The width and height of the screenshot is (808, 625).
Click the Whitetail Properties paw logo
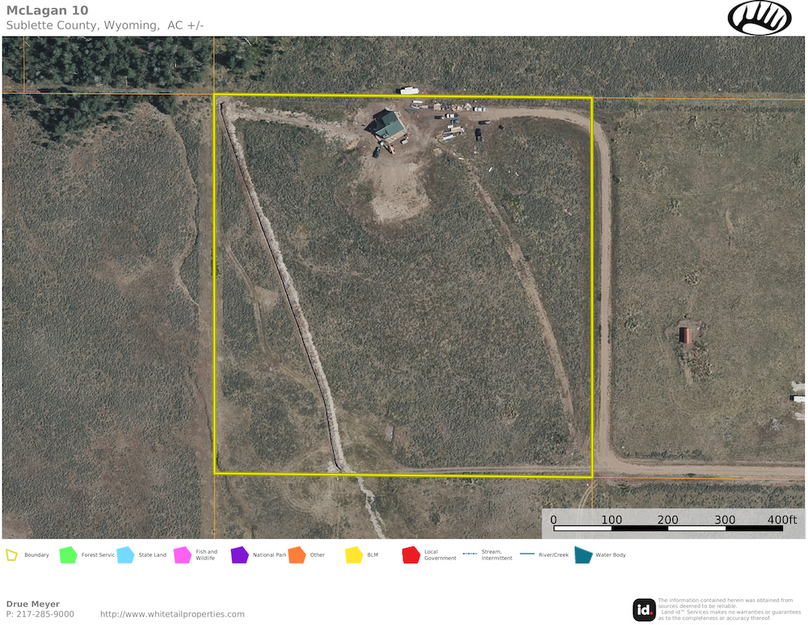[x=759, y=17]
